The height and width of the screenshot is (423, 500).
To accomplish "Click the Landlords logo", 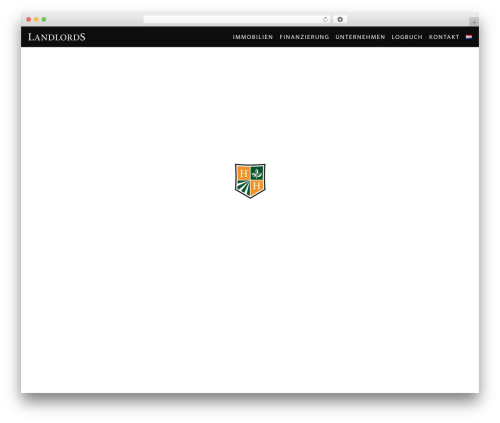I will 57,37.
